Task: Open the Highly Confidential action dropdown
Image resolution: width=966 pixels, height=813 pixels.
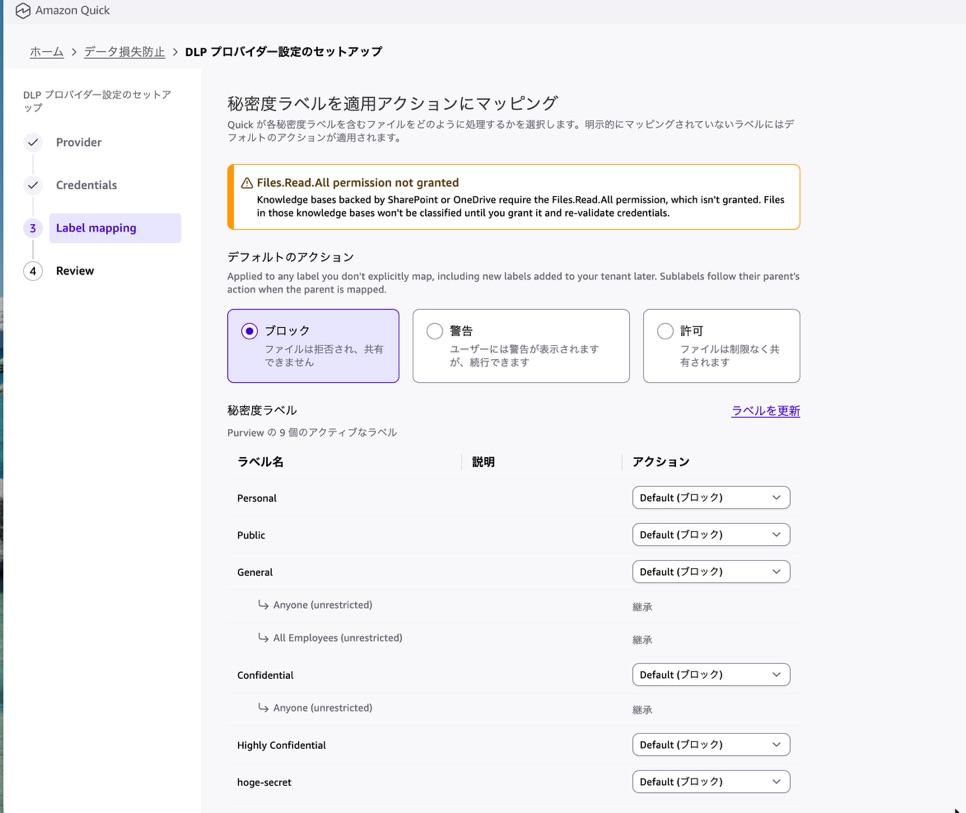Action: [x=711, y=745]
